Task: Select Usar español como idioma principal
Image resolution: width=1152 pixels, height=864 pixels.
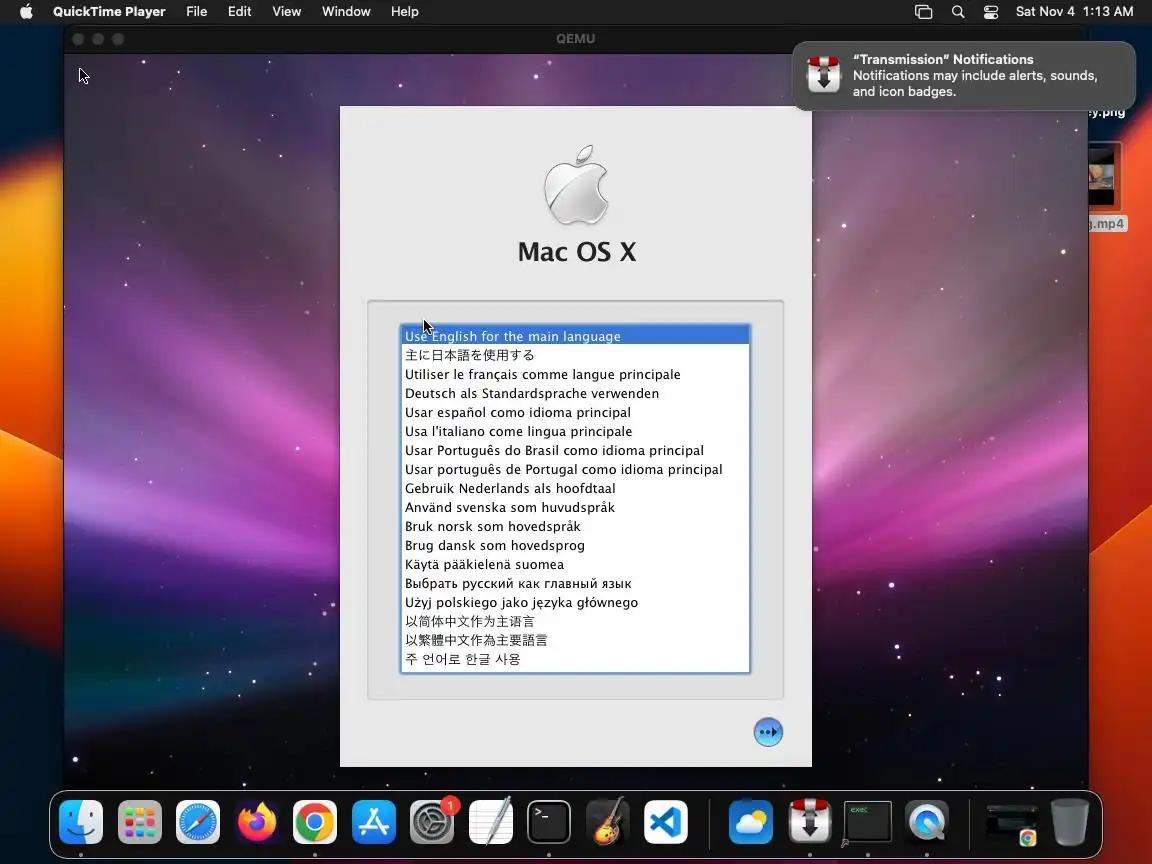Action: pyautogui.click(x=575, y=412)
